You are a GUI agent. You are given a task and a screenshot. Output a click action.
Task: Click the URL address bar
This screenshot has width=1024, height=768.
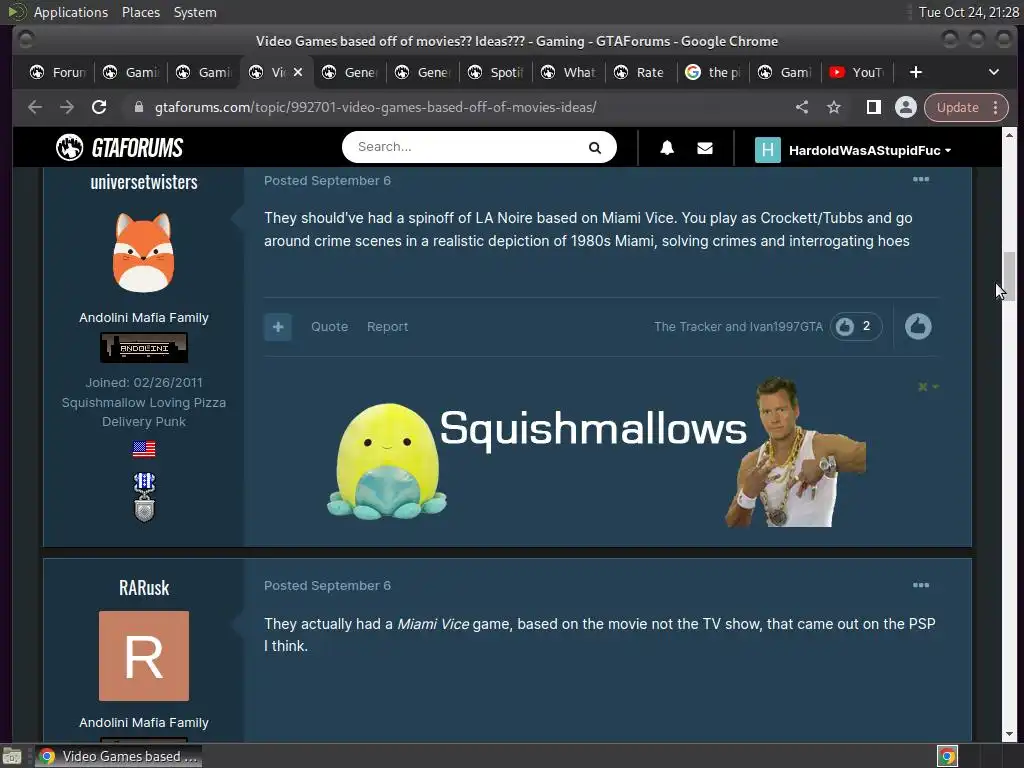tap(376, 107)
